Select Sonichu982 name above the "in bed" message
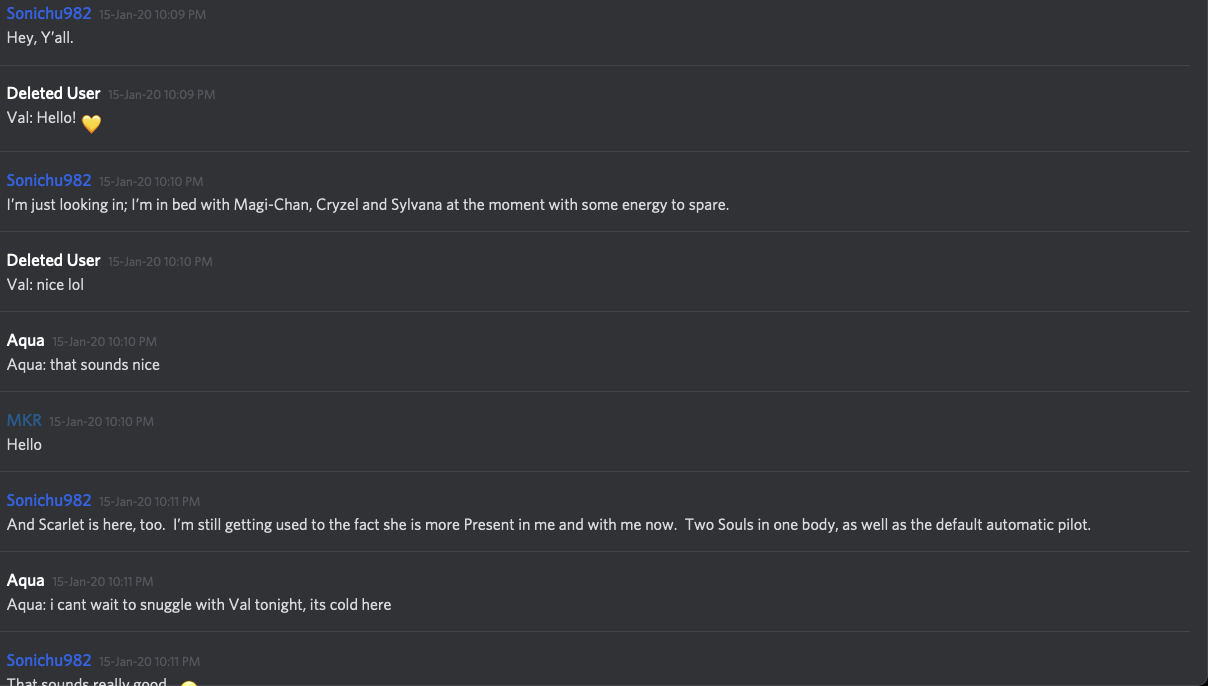Screen dimensions: 1208x686 click(49, 180)
